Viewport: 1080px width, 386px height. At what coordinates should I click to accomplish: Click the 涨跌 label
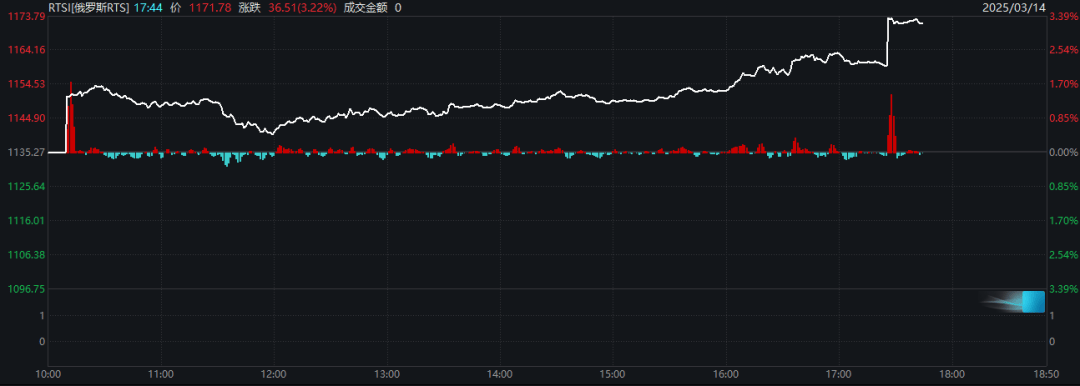point(249,8)
